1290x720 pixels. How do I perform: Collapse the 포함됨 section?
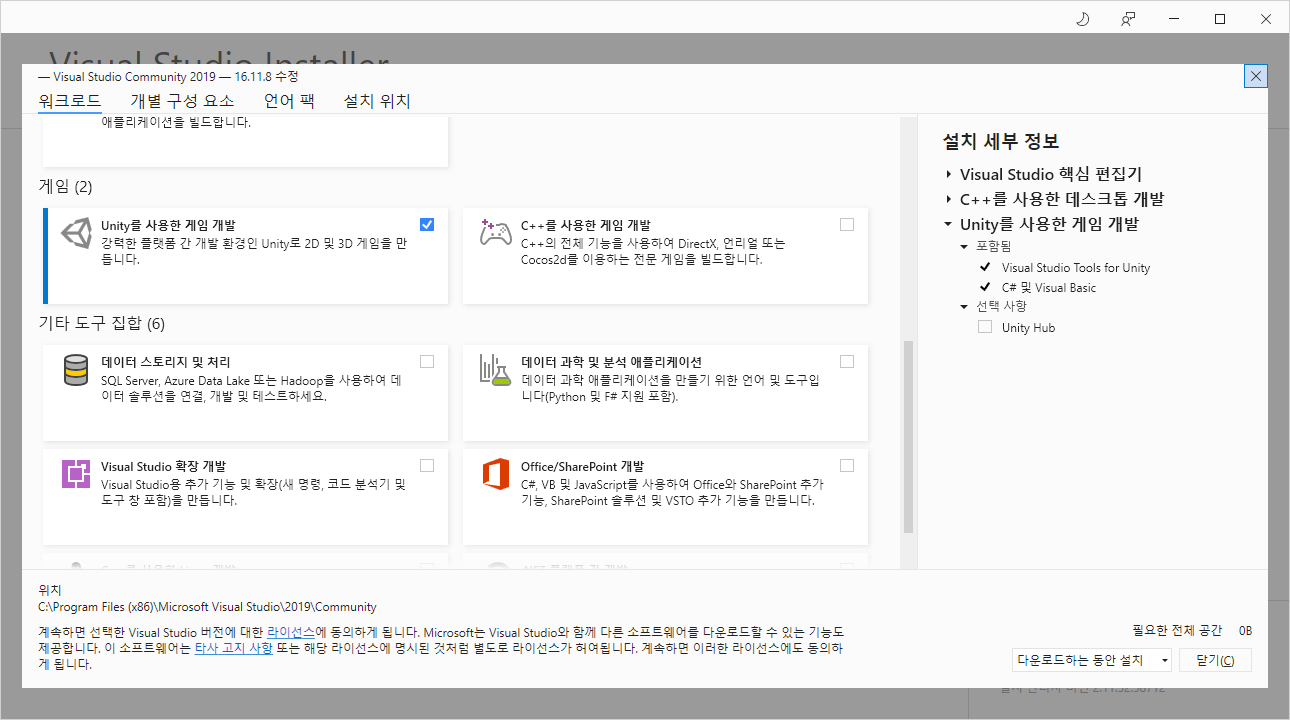pyautogui.click(x=964, y=246)
